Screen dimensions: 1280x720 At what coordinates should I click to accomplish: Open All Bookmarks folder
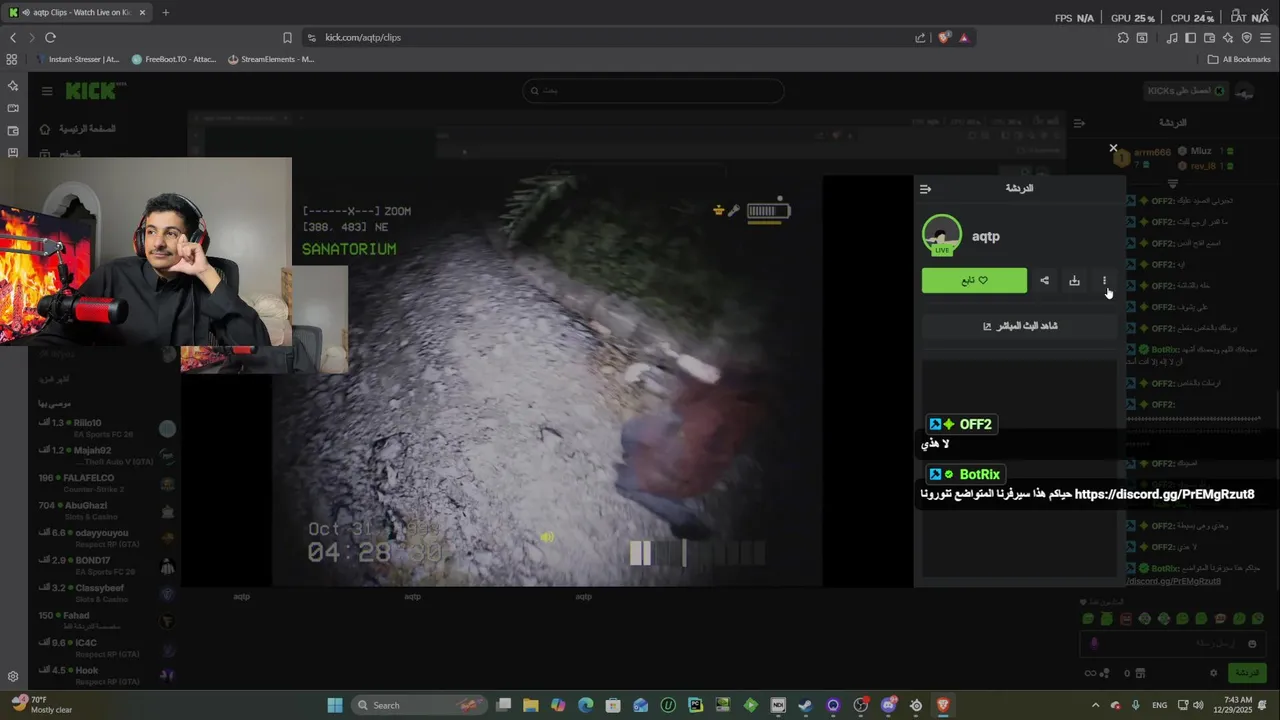1239,59
